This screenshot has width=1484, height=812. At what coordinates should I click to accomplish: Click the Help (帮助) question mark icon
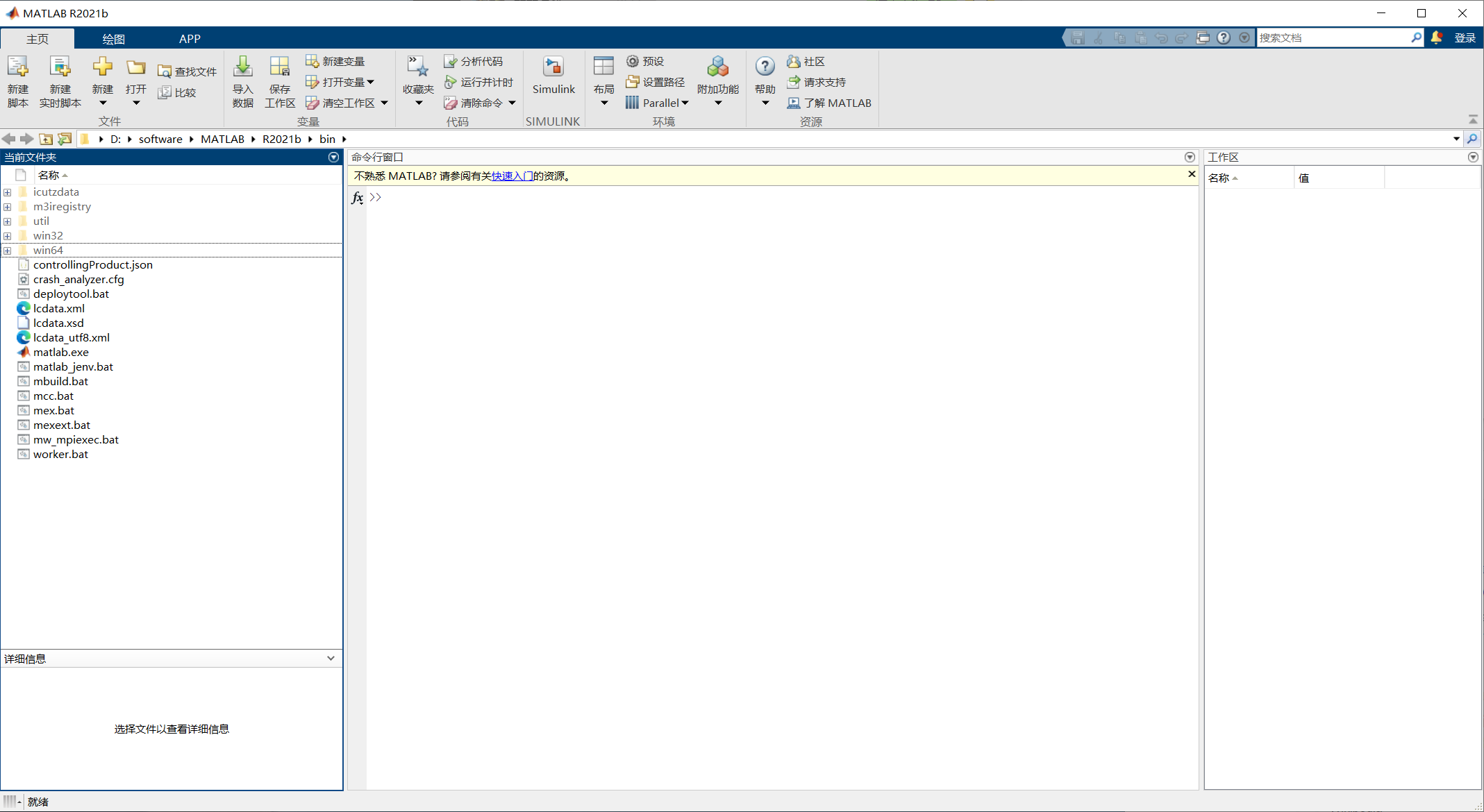point(765,67)
